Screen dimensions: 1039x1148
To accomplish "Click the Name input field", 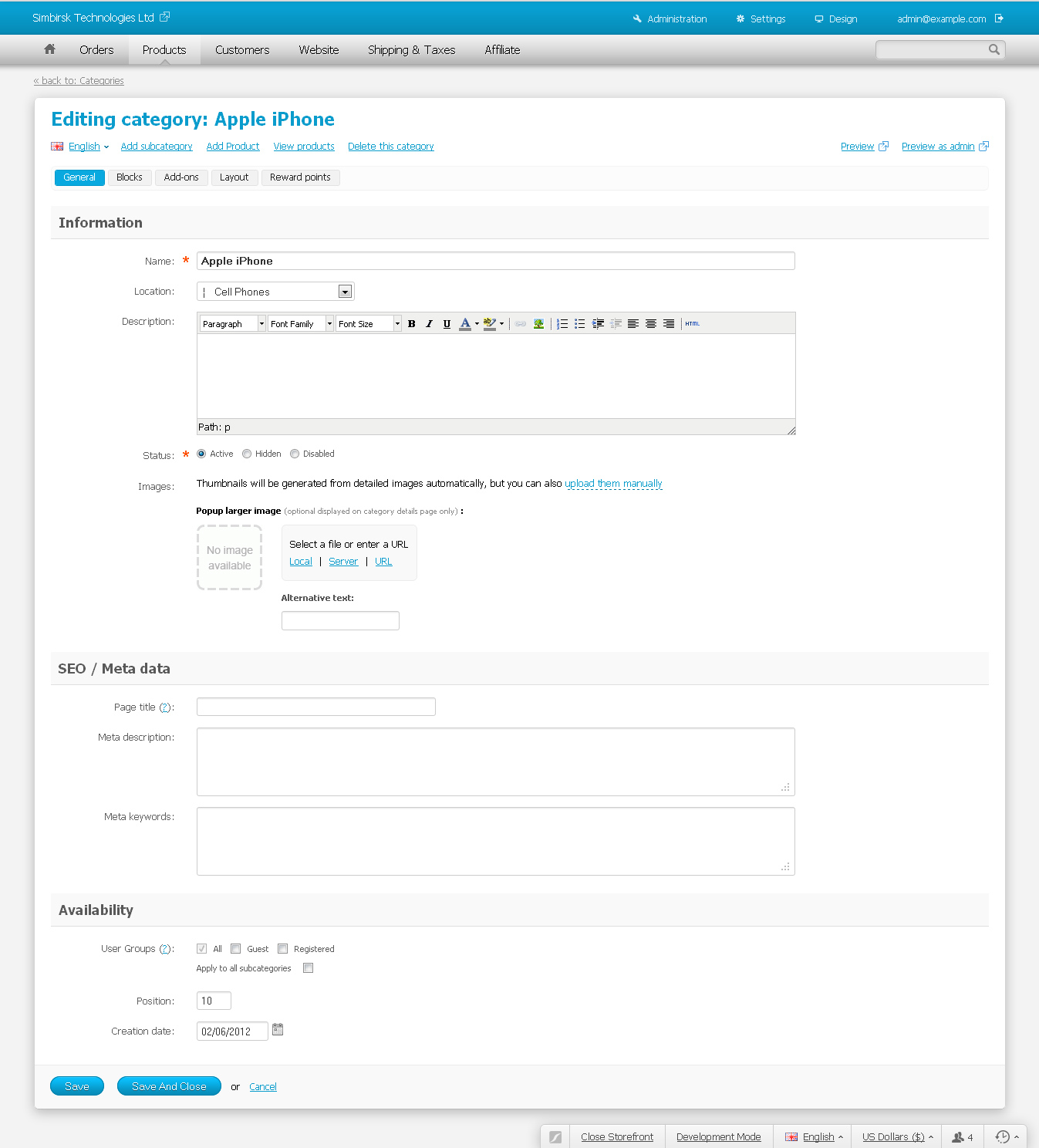I will click(x=495, y=261).
